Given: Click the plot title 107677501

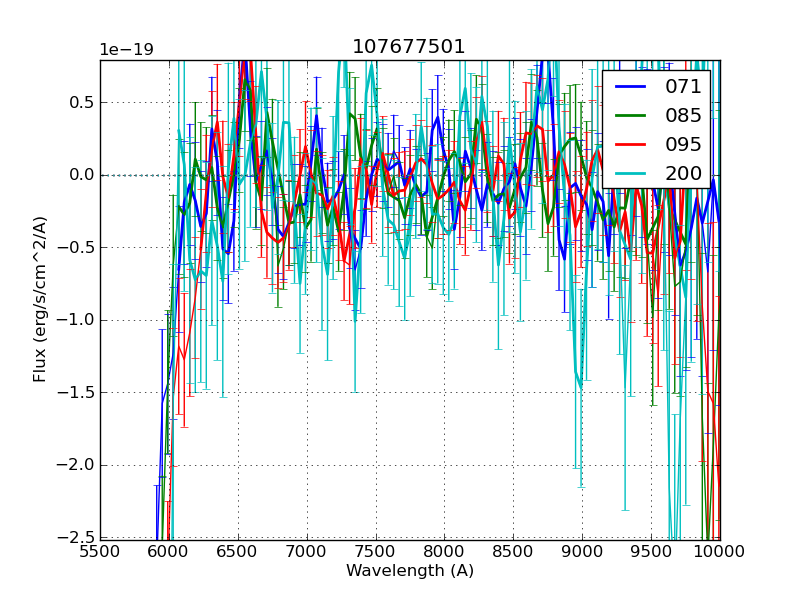Looking at the screenshot, I should coord(409,47).
